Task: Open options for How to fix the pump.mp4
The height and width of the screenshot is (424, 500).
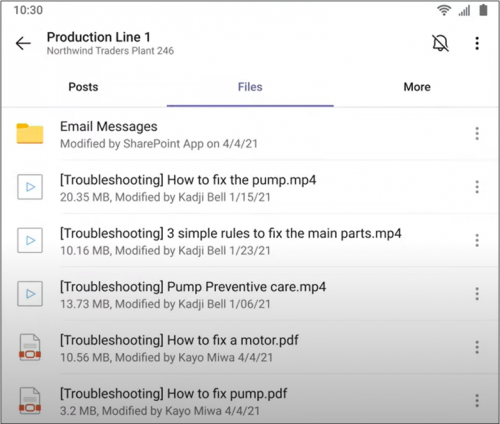Action: pyautogui.click(x=477, y=187)
